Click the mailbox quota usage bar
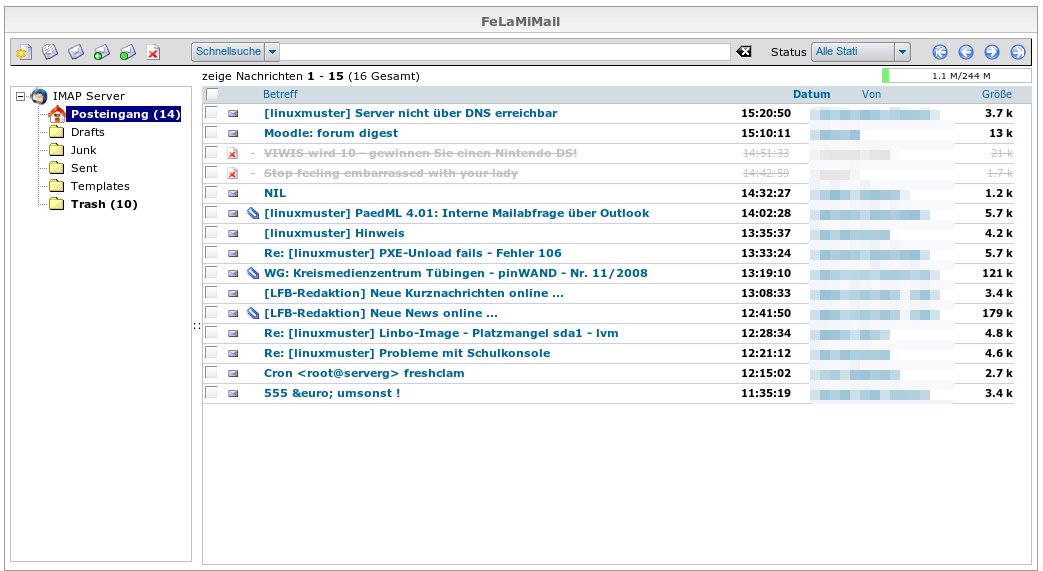This screenshot has width=1043, height=571. (x=956, y=75)
